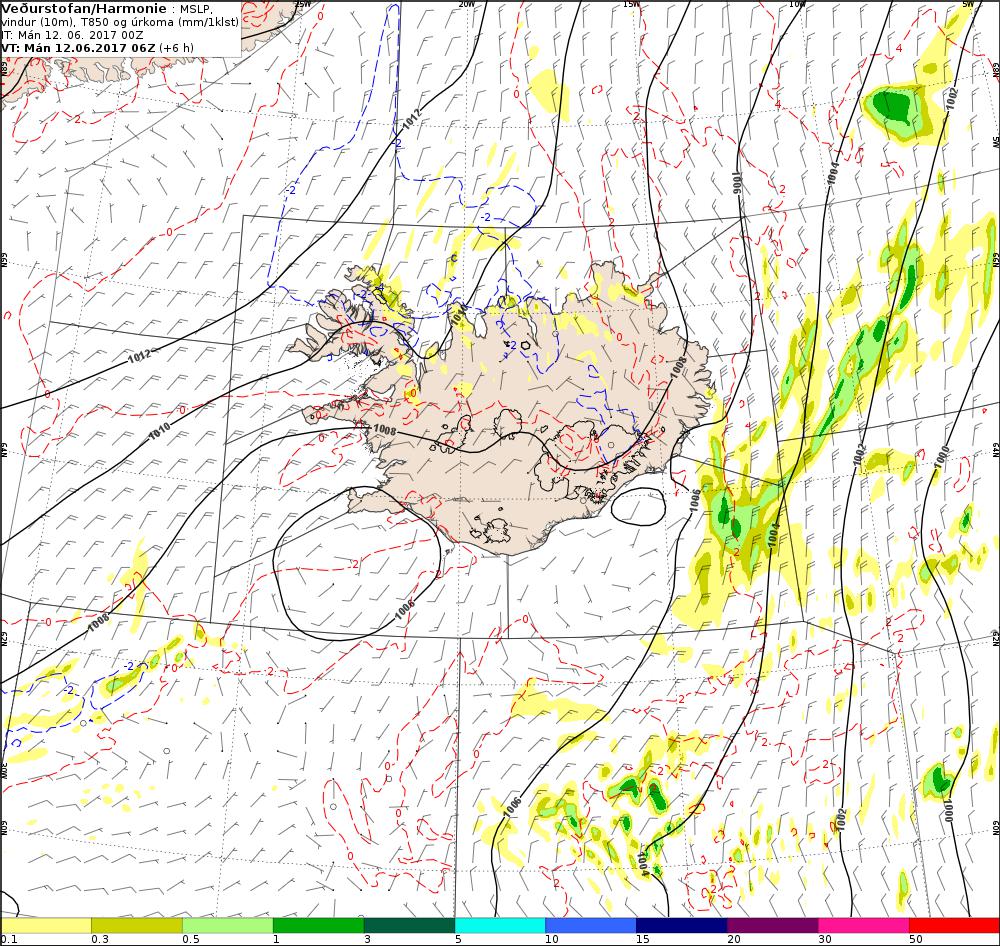
Task: Click the blue 10 mm legend swatch
Action: click(591, 925)
